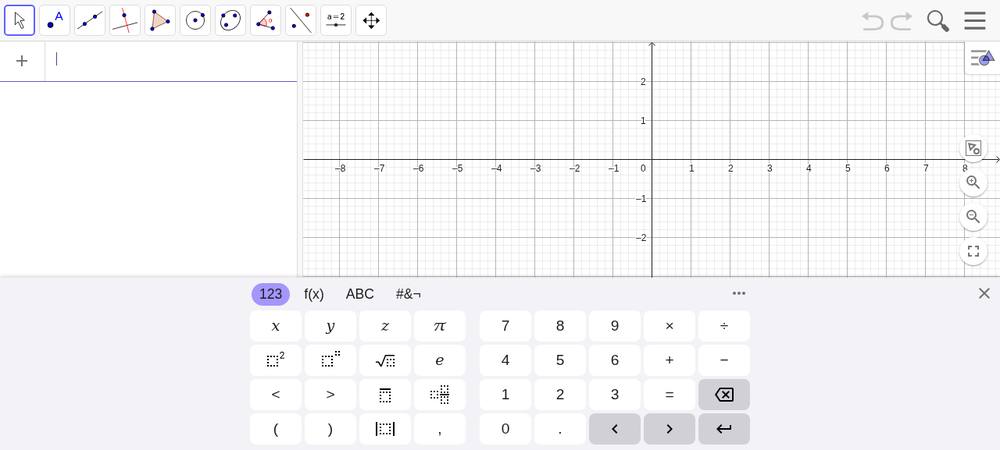The height and width of the screenshot is (450, 1000).
Task: Tap the backspace delete key
Action: pyautogui.click(x=724, y=395)
